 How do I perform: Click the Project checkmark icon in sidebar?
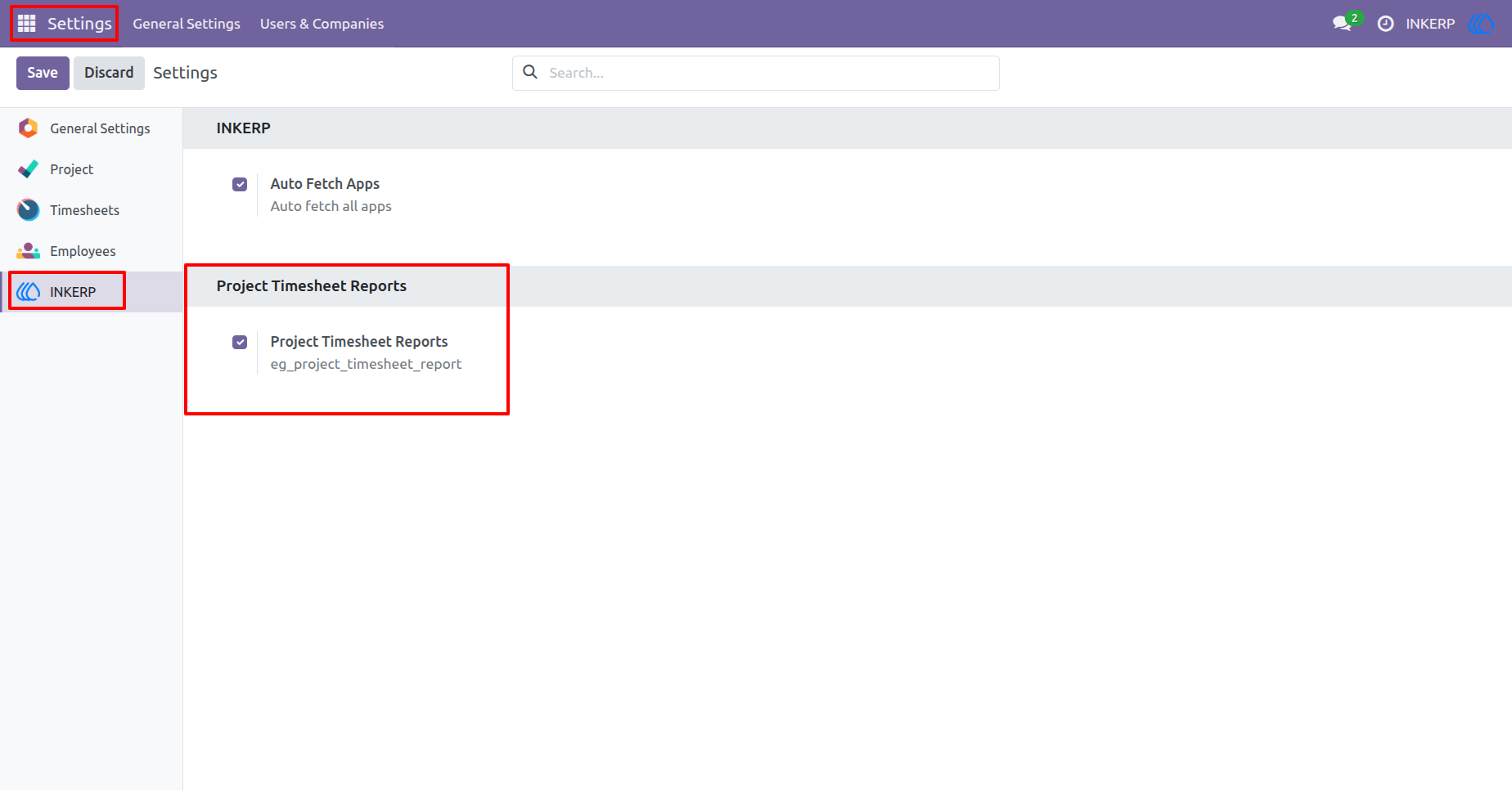[x=28, y=169]
